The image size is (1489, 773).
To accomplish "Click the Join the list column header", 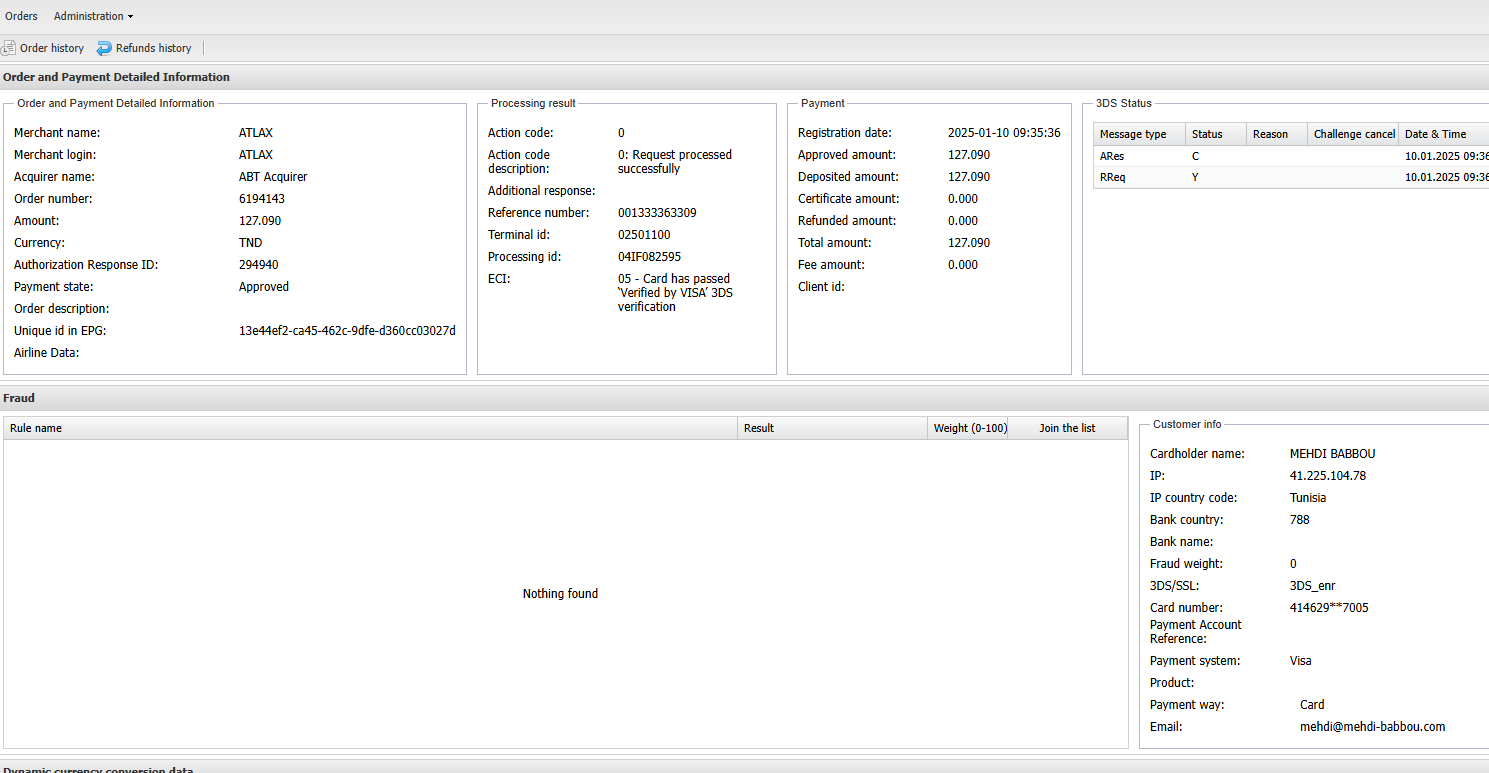I will (1067, 428).
